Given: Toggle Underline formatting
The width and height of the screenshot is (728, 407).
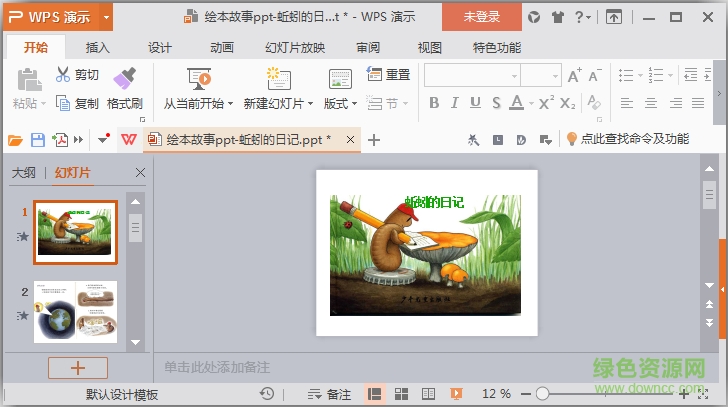Looking at the screenshot, I should coord(475,103).
